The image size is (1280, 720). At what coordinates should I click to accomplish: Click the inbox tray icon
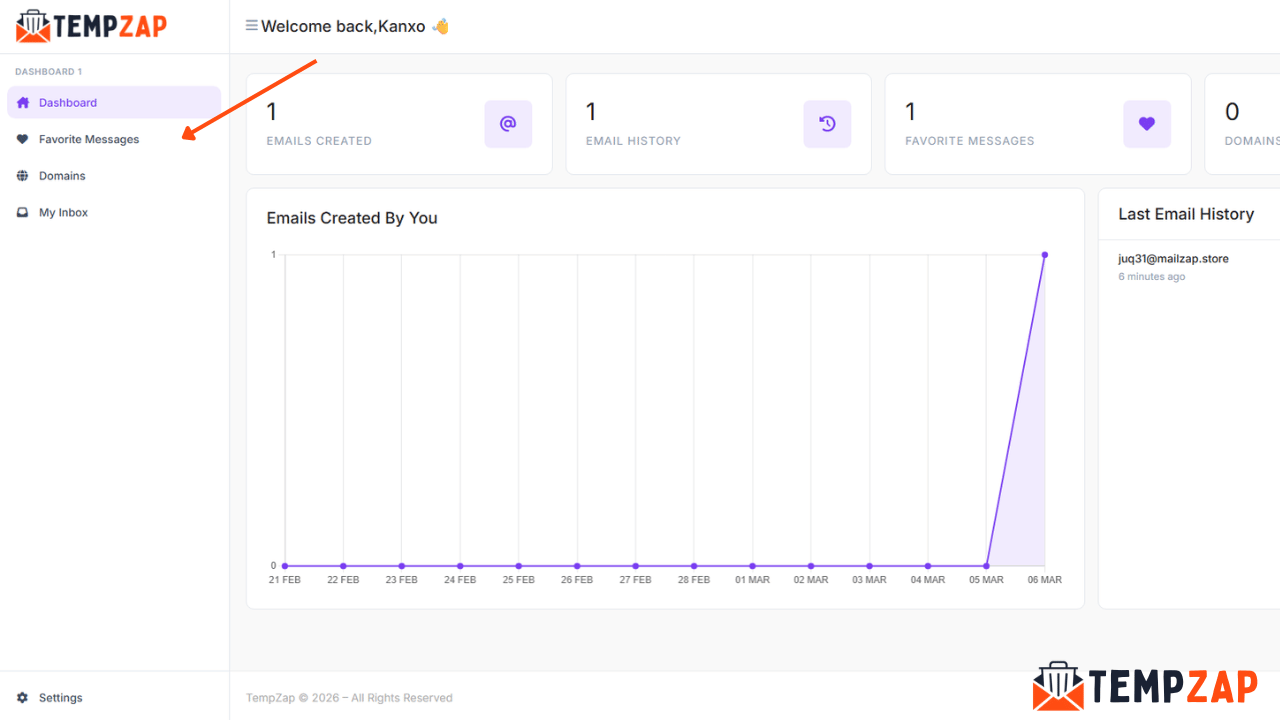23,213
